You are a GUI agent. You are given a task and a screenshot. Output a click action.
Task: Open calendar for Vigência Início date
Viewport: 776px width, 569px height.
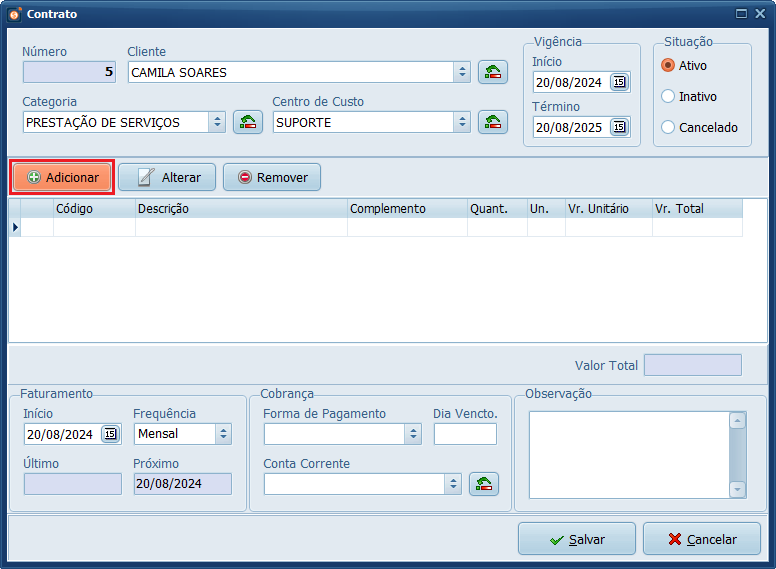(619, 82)
